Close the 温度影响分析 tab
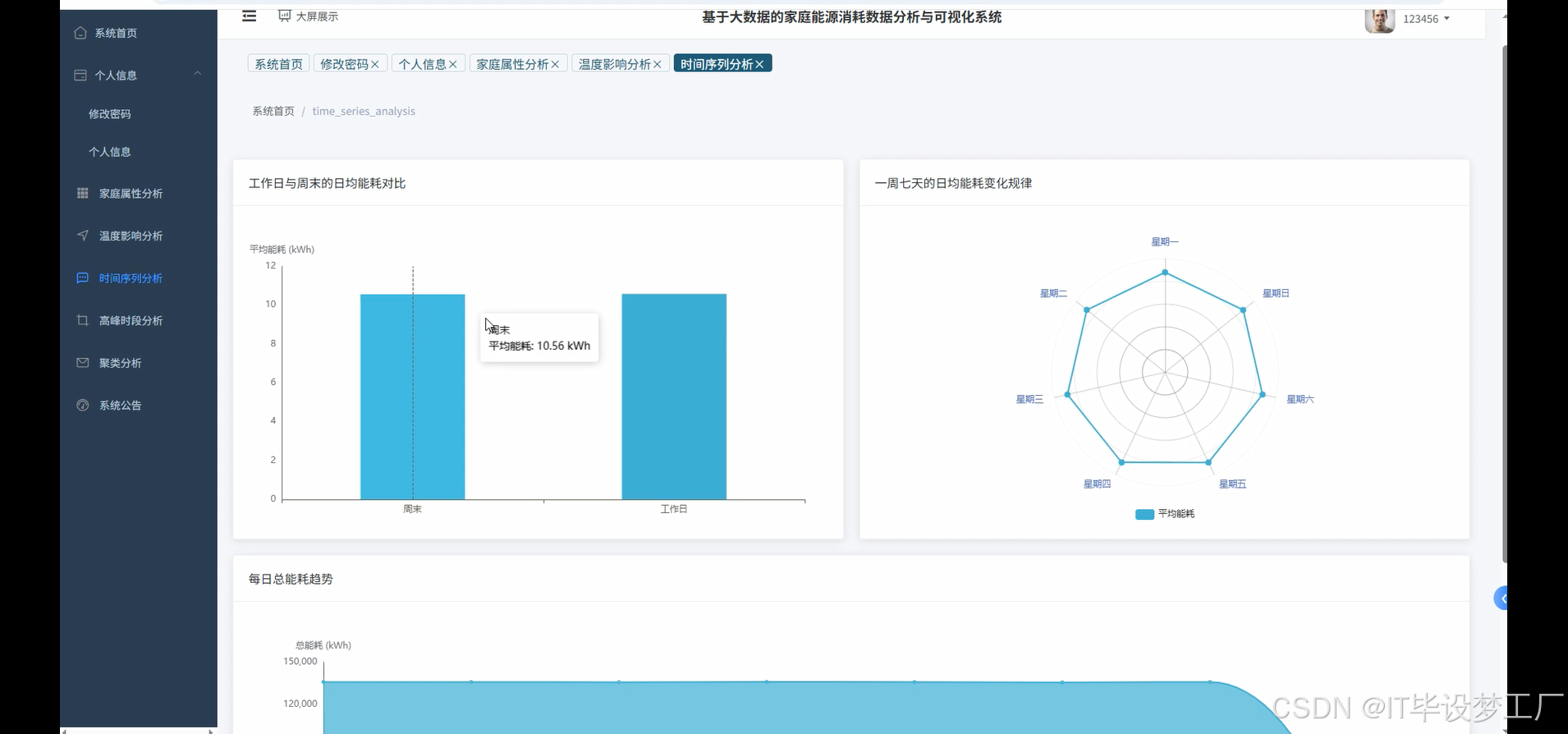The height and width of the screenshot is (734, 1568). click(x=657, y=64)
